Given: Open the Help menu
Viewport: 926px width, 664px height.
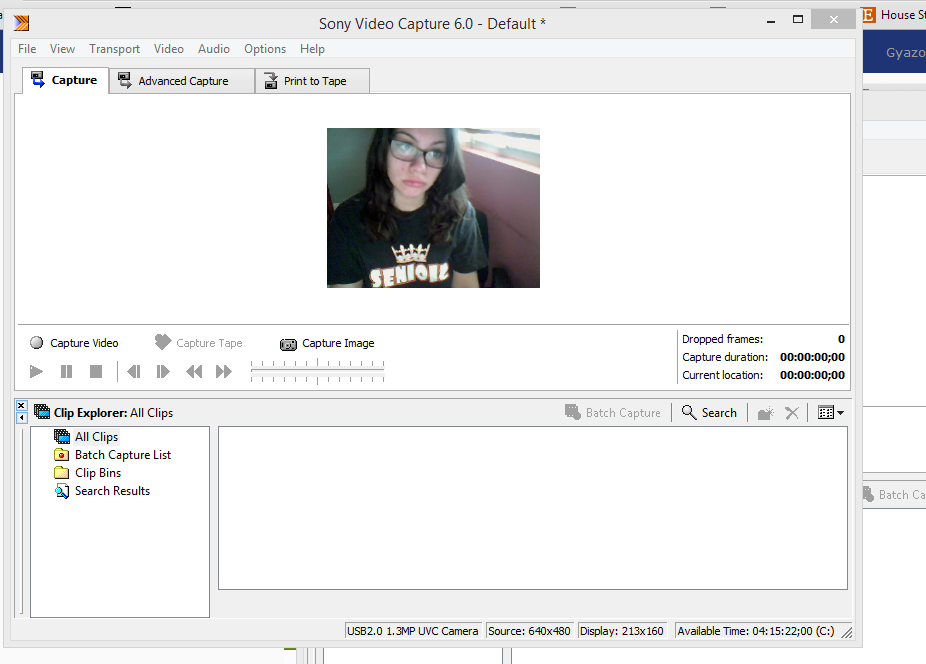Looking at the screenshot, I should (x=312, y=49).
